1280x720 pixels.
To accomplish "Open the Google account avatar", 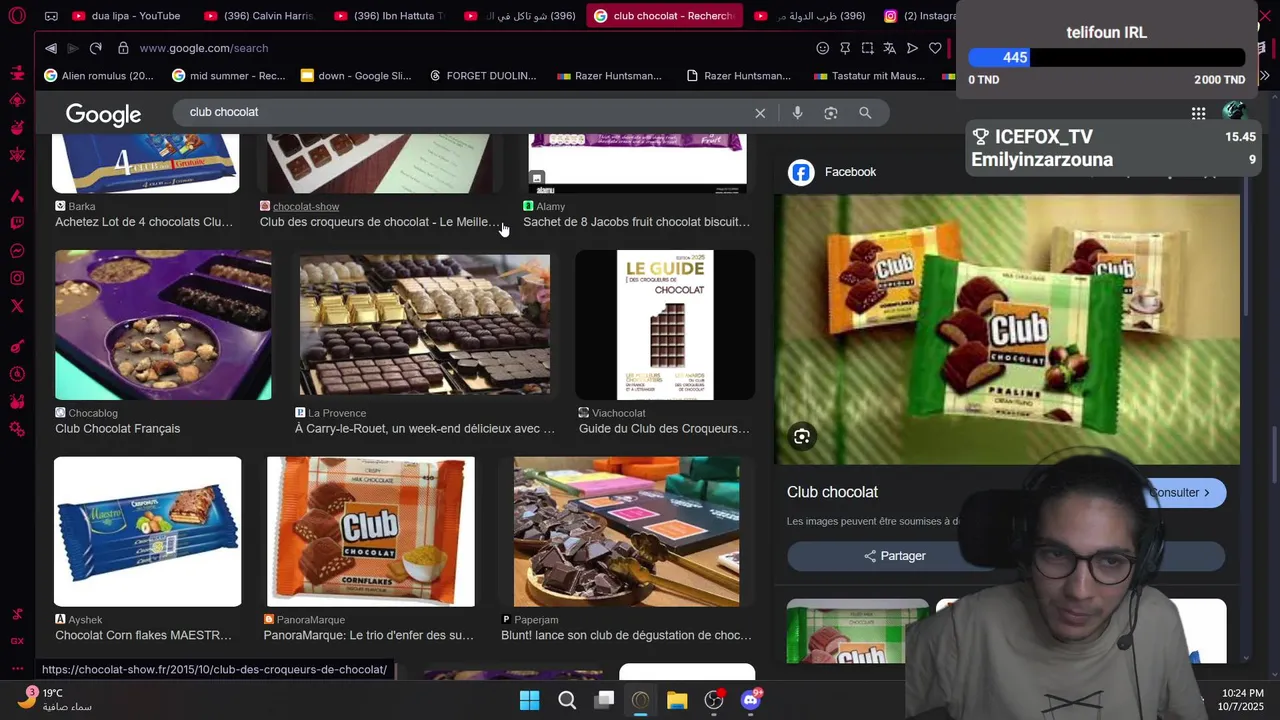I will tap(1234, 111).
